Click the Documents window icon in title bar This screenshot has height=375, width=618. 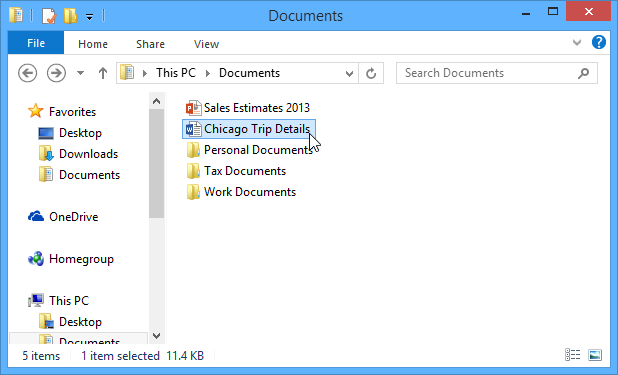(x=16, y=15)
